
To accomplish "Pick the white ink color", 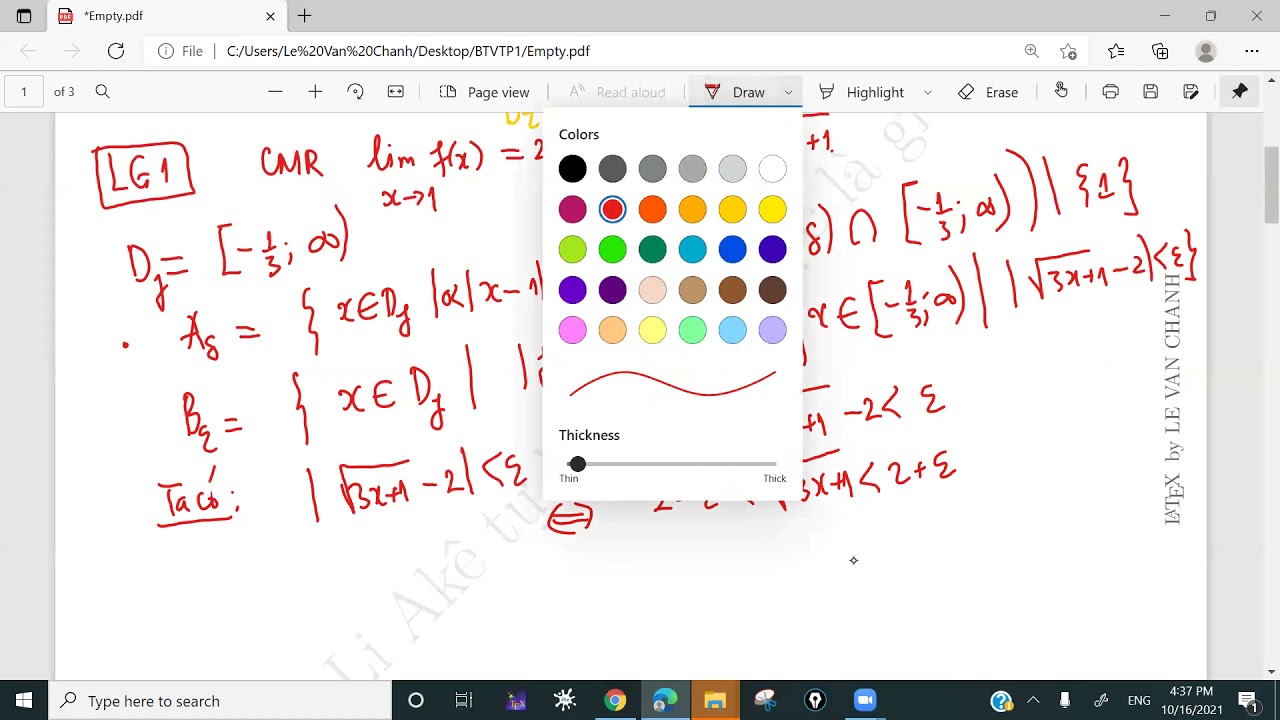I will [772, 169].
